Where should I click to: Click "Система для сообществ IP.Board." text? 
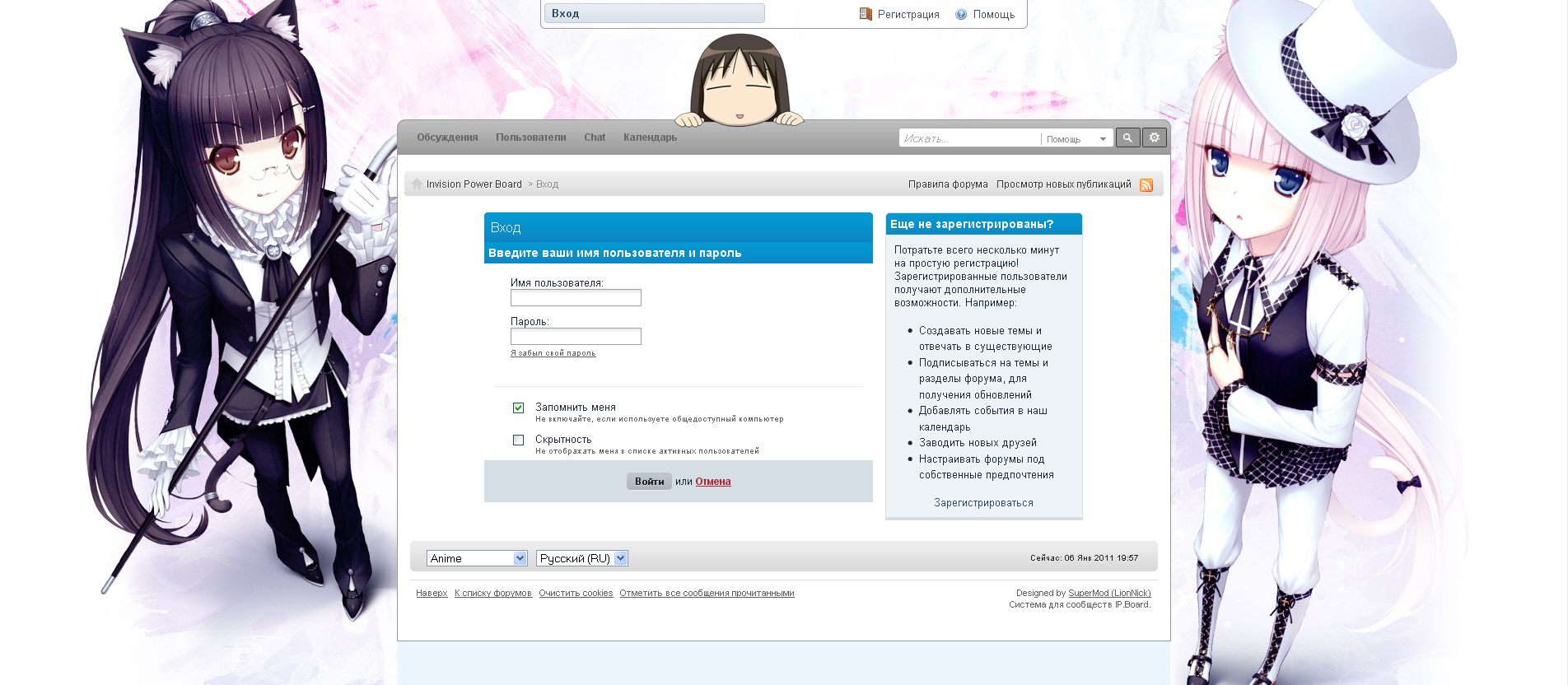[1080, 604]
